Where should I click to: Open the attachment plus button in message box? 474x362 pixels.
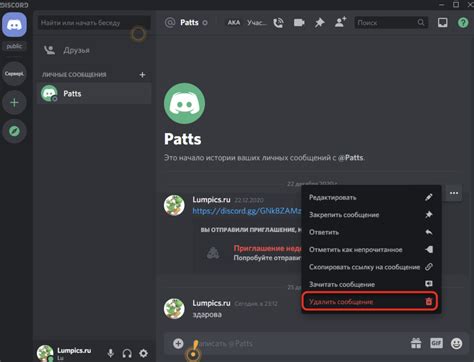pos(178,343)
